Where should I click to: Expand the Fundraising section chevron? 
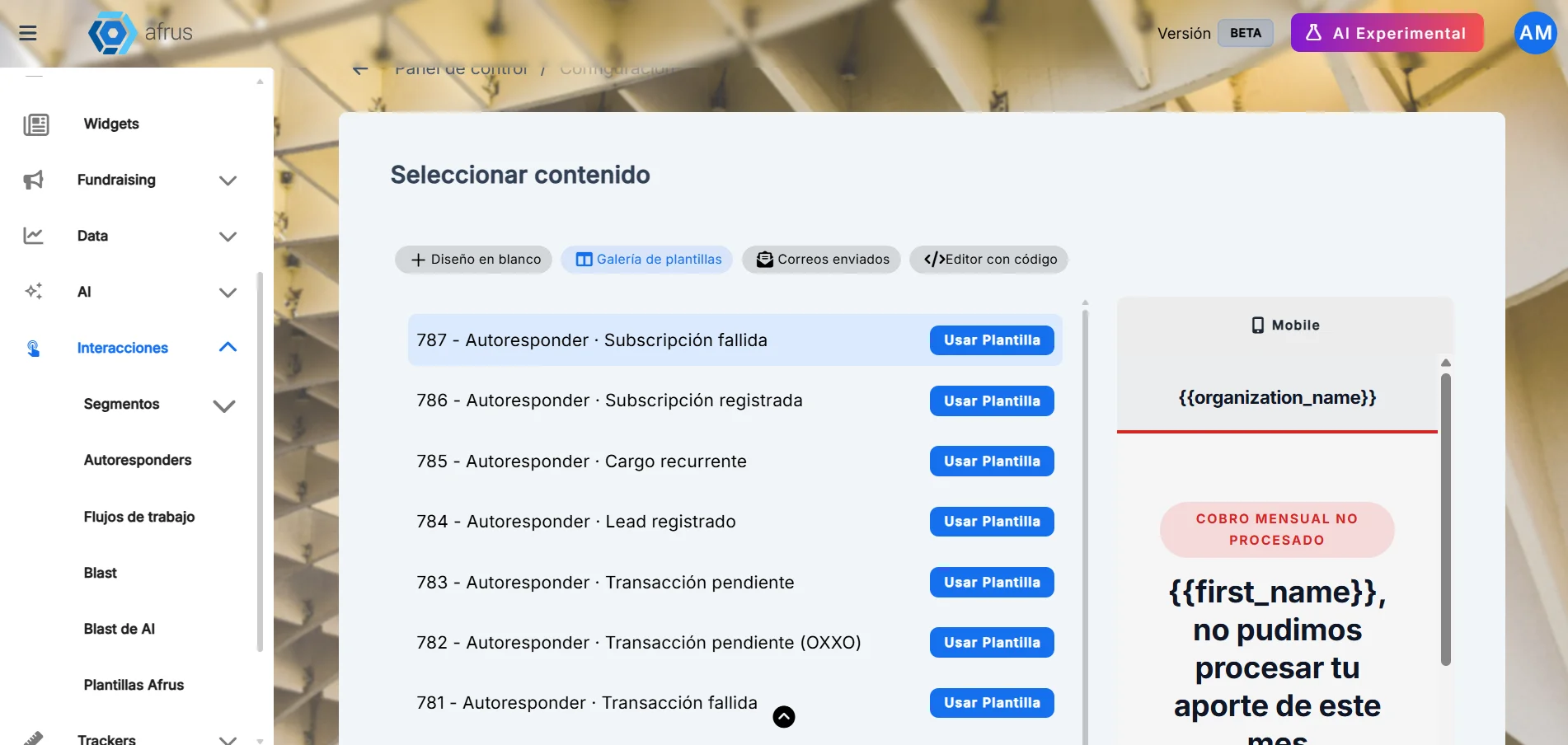click(x=228, y=180)
